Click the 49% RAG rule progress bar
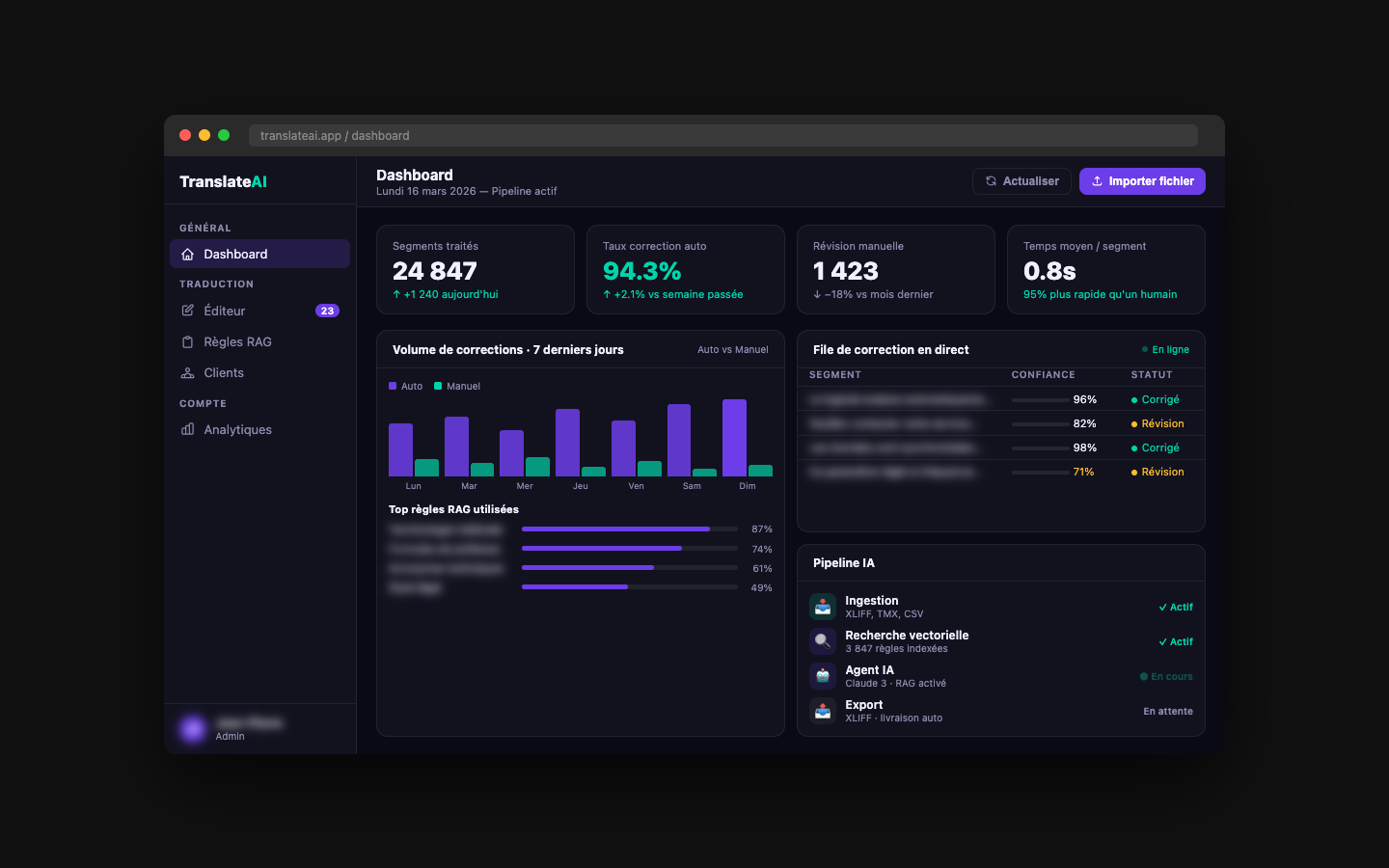 (x=630, y=587)
